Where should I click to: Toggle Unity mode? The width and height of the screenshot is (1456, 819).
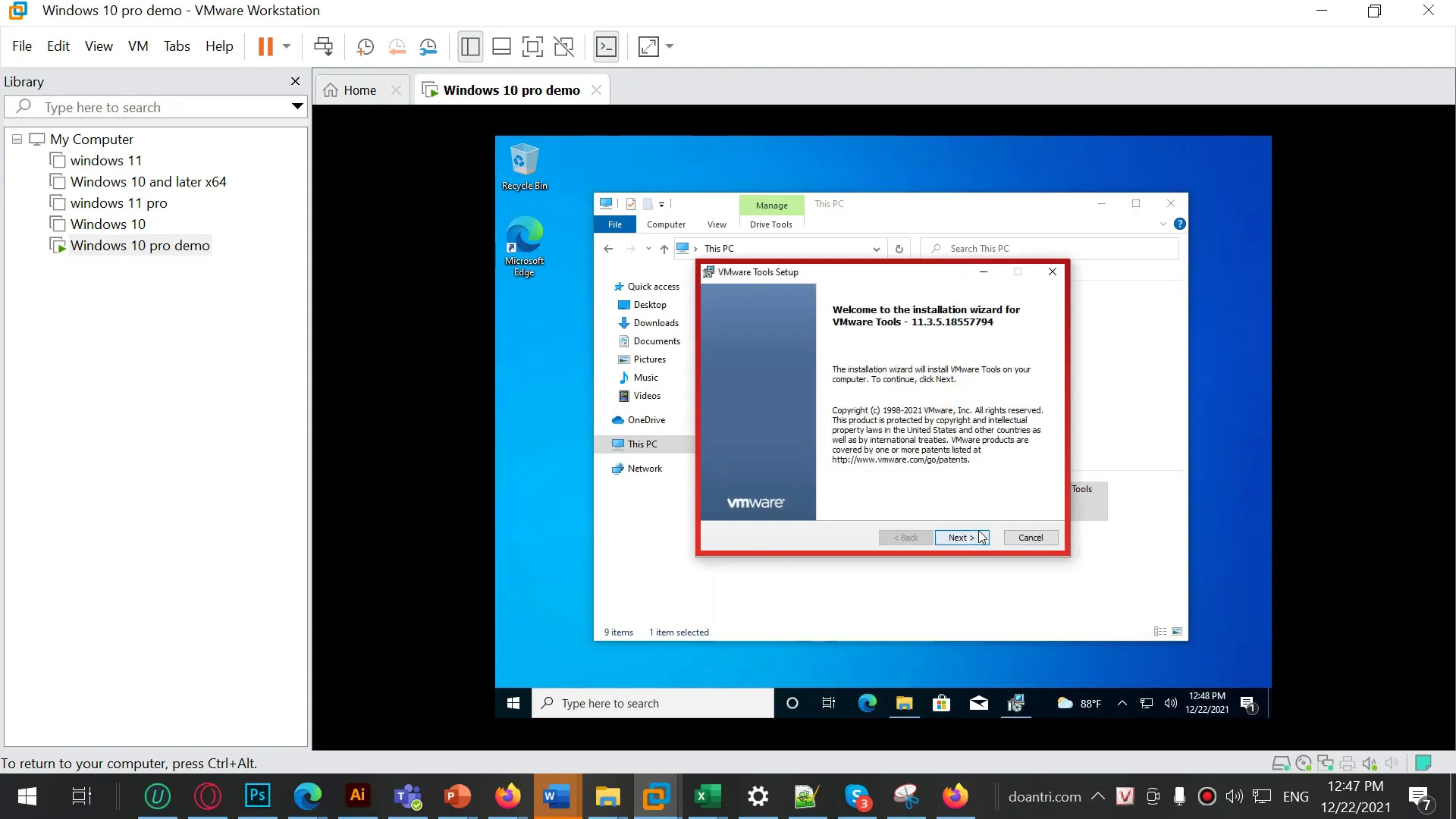tap(564, 46)
